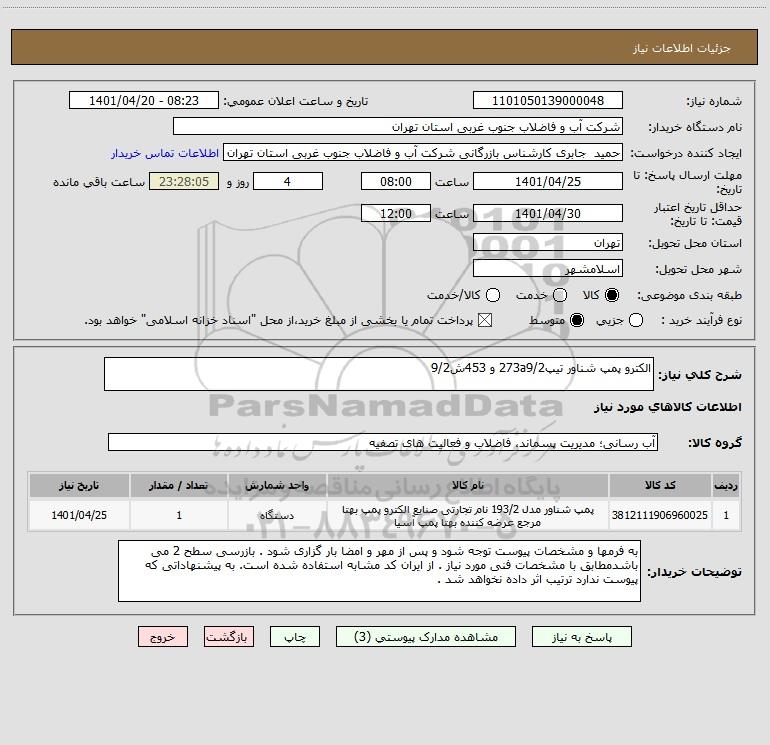
Task: Click the unit cell دستگاه
Action: (x=277, y=515)
